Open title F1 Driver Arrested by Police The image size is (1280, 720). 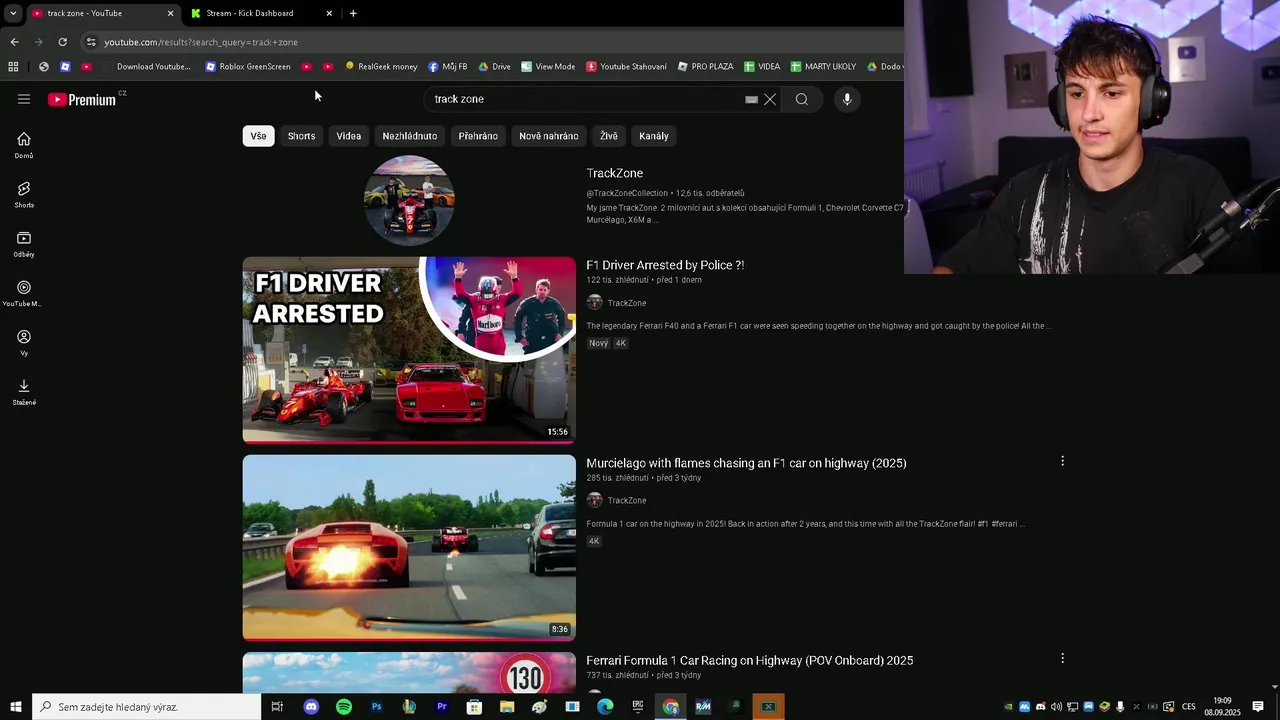[665, 265]
